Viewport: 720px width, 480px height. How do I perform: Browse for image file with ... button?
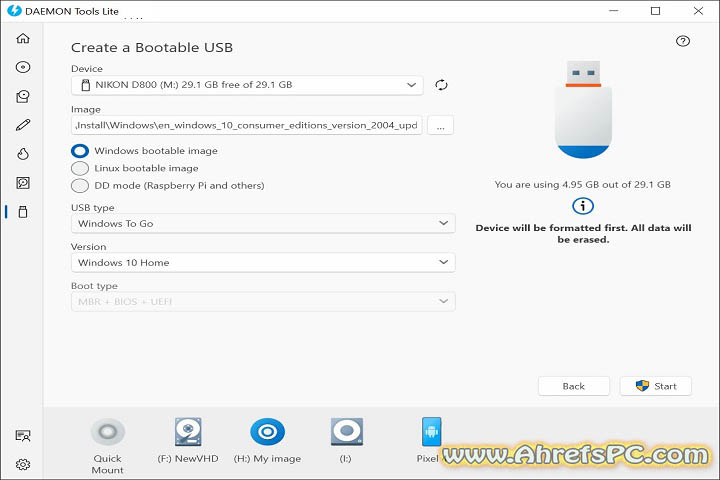click(440, 125)
